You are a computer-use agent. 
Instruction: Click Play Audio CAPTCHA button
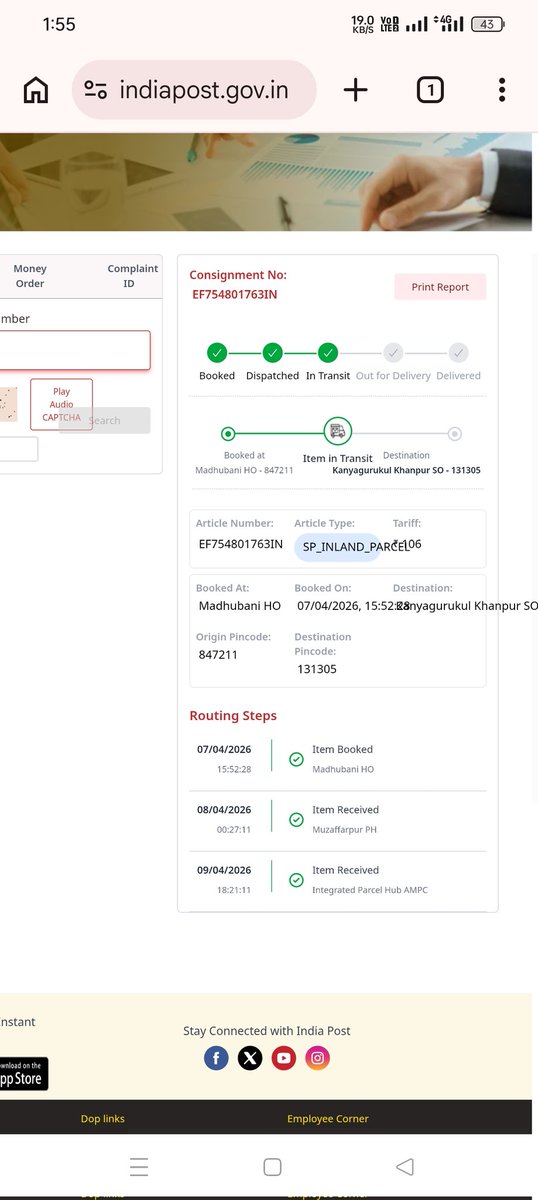(x=61, y=404)
